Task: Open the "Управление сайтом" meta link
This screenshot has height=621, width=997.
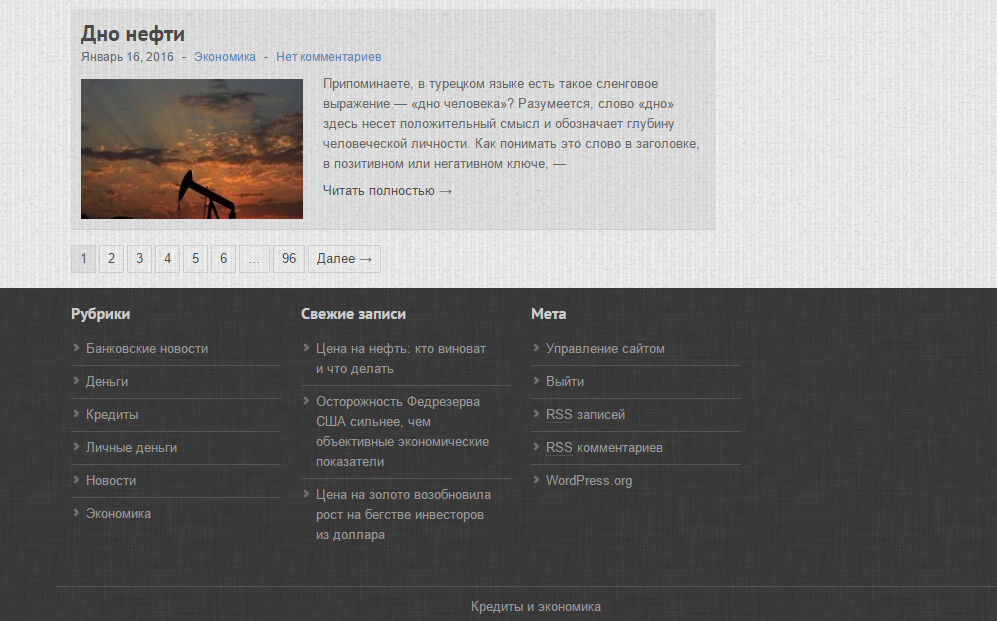Action: [605, 348]
